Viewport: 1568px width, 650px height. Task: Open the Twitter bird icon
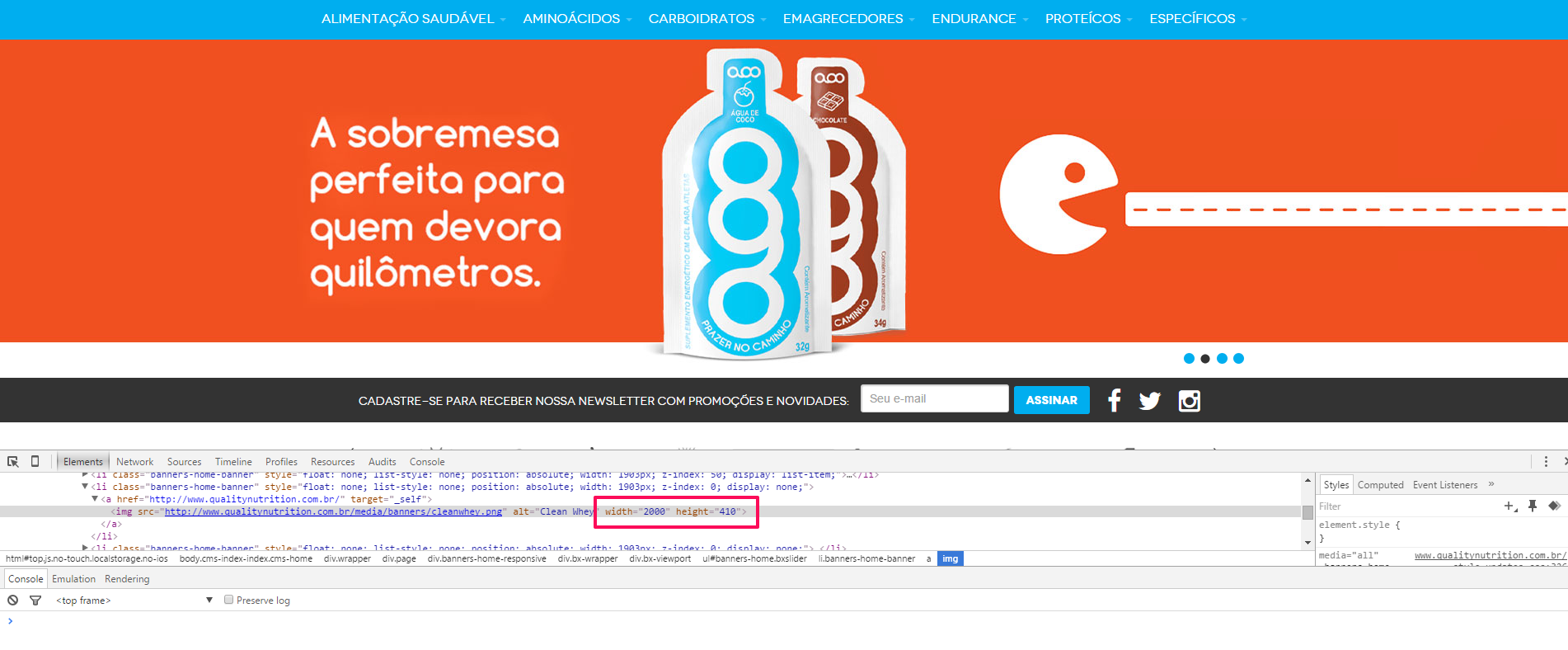(x=1149, y=401)
